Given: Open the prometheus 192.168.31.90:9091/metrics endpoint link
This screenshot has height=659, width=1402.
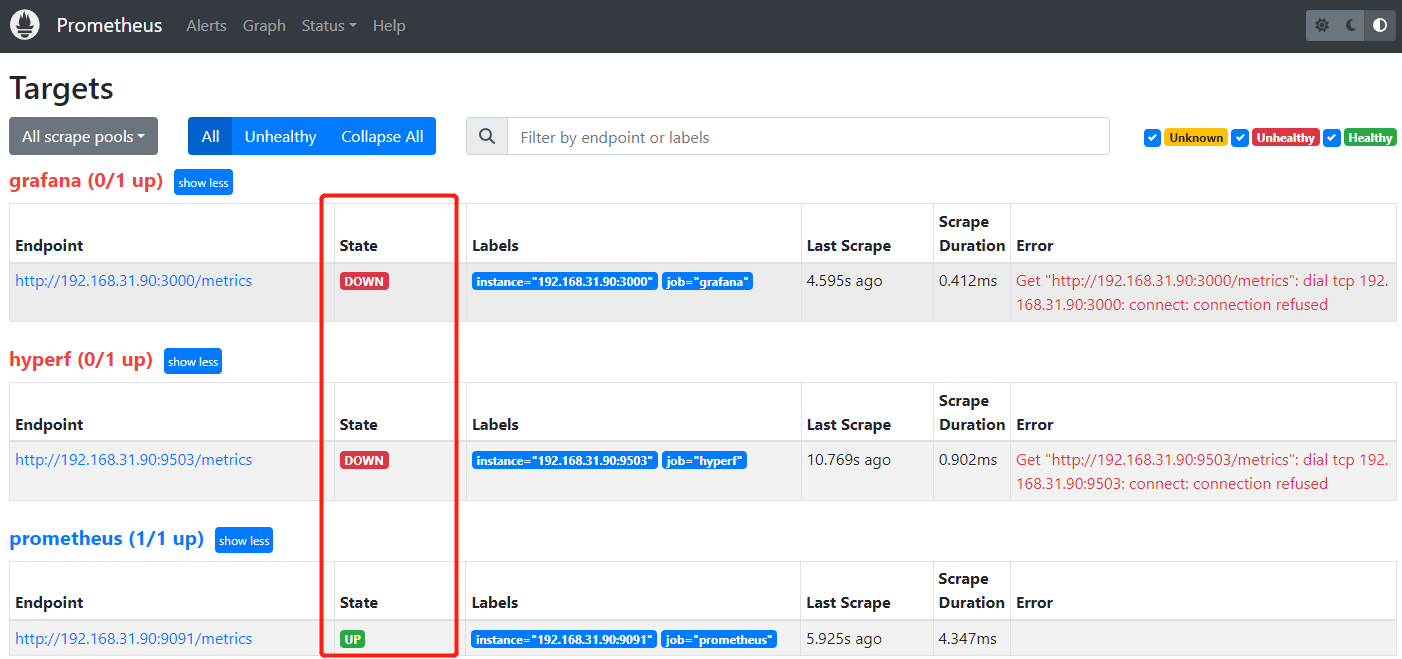Looking at the screenshot, I should (134, 639).
